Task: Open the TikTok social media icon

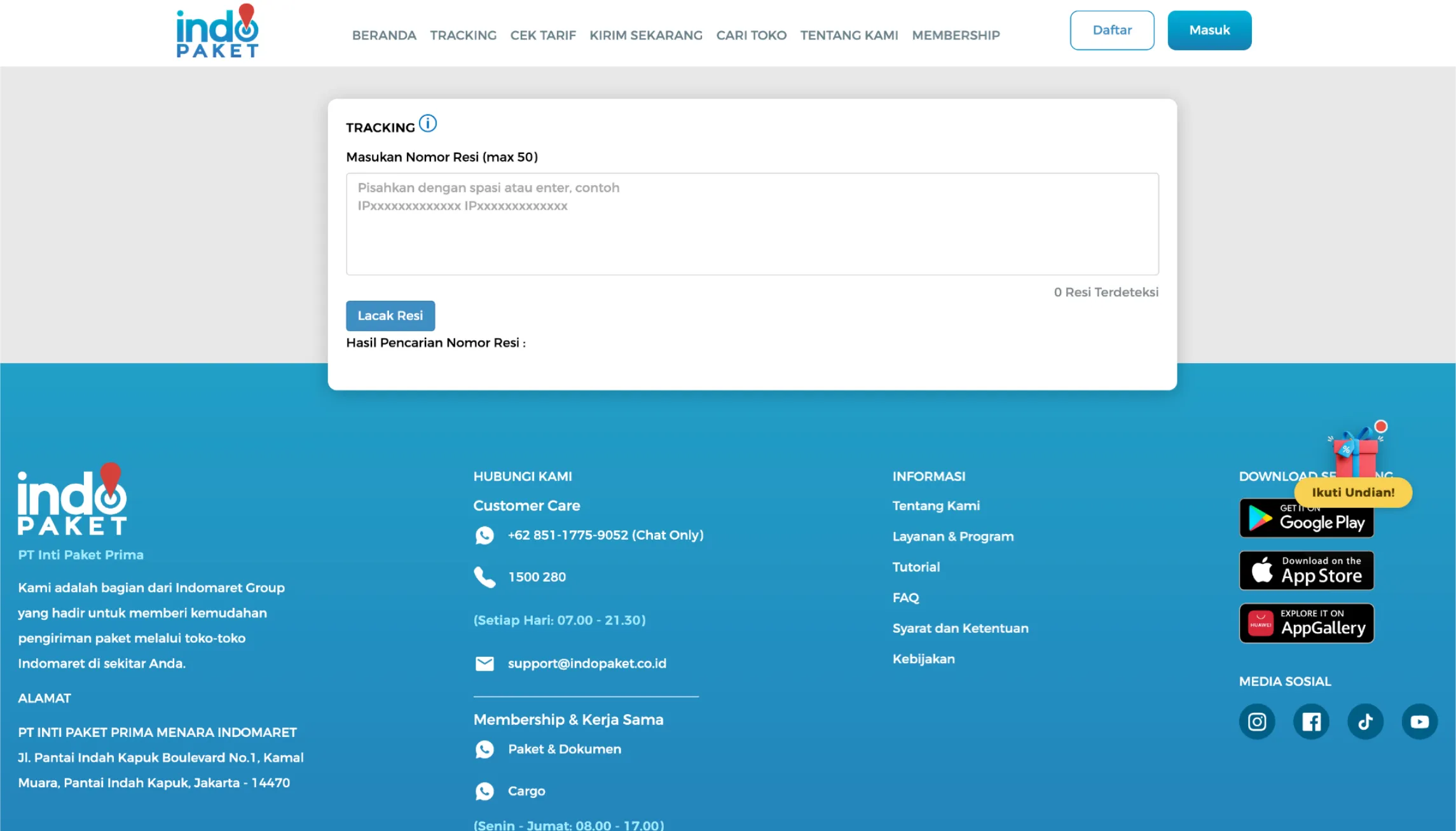Action: tap(1365, 722)
